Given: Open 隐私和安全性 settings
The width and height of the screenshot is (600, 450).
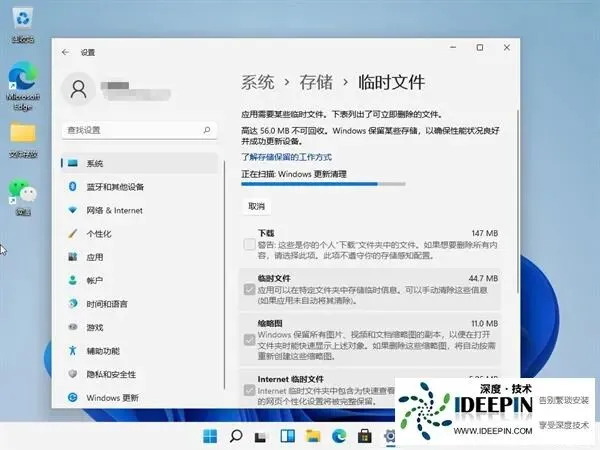Looking at the screenshot, I should (x=140, y=374).
